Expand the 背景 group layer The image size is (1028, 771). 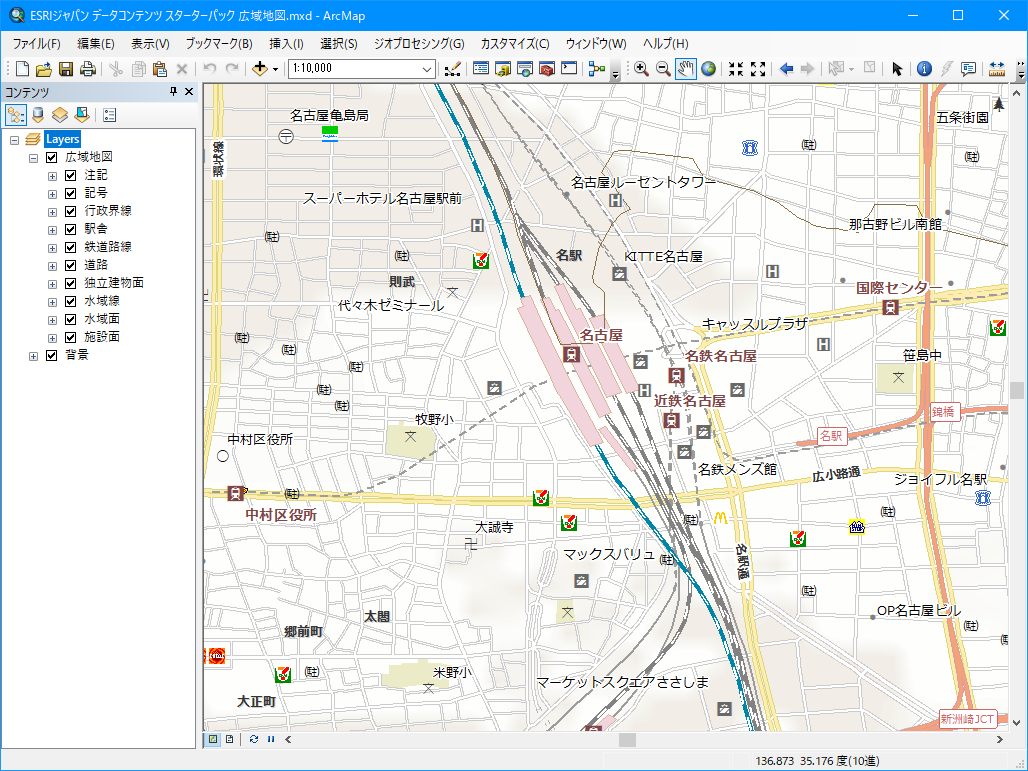click(33, 356)
